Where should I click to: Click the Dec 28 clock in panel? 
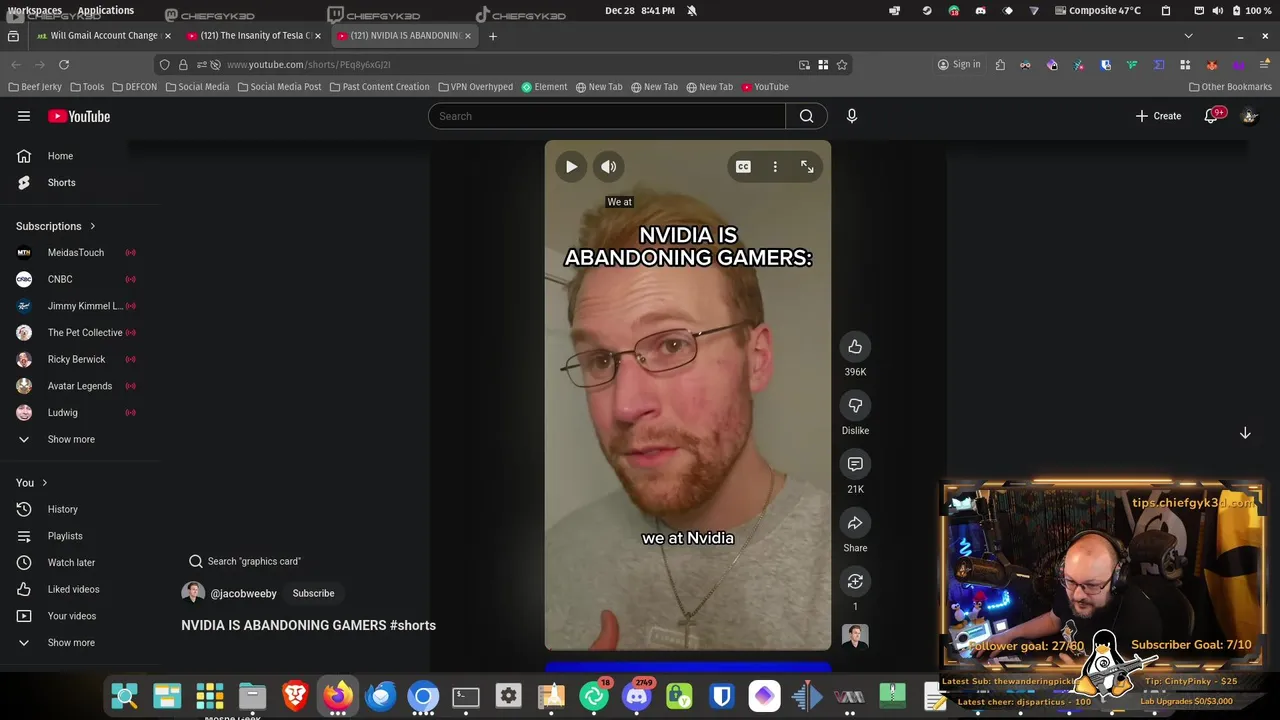pyautogui.click(x=639, y=10)
